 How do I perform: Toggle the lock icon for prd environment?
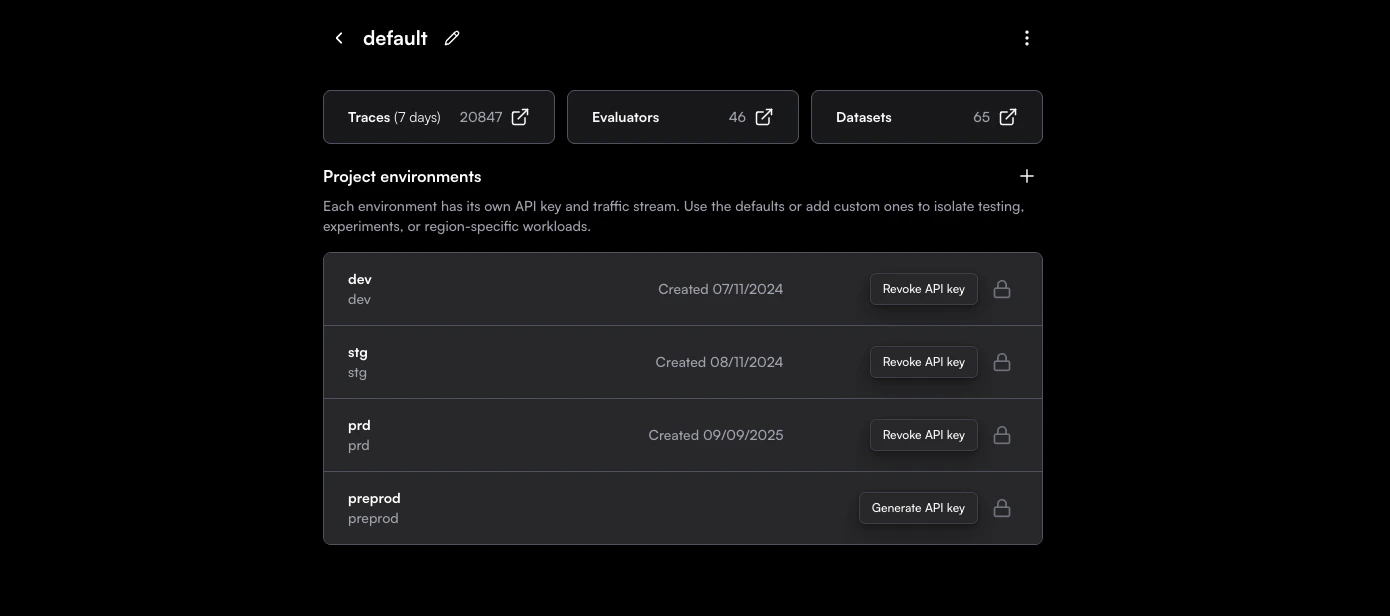1001,435
